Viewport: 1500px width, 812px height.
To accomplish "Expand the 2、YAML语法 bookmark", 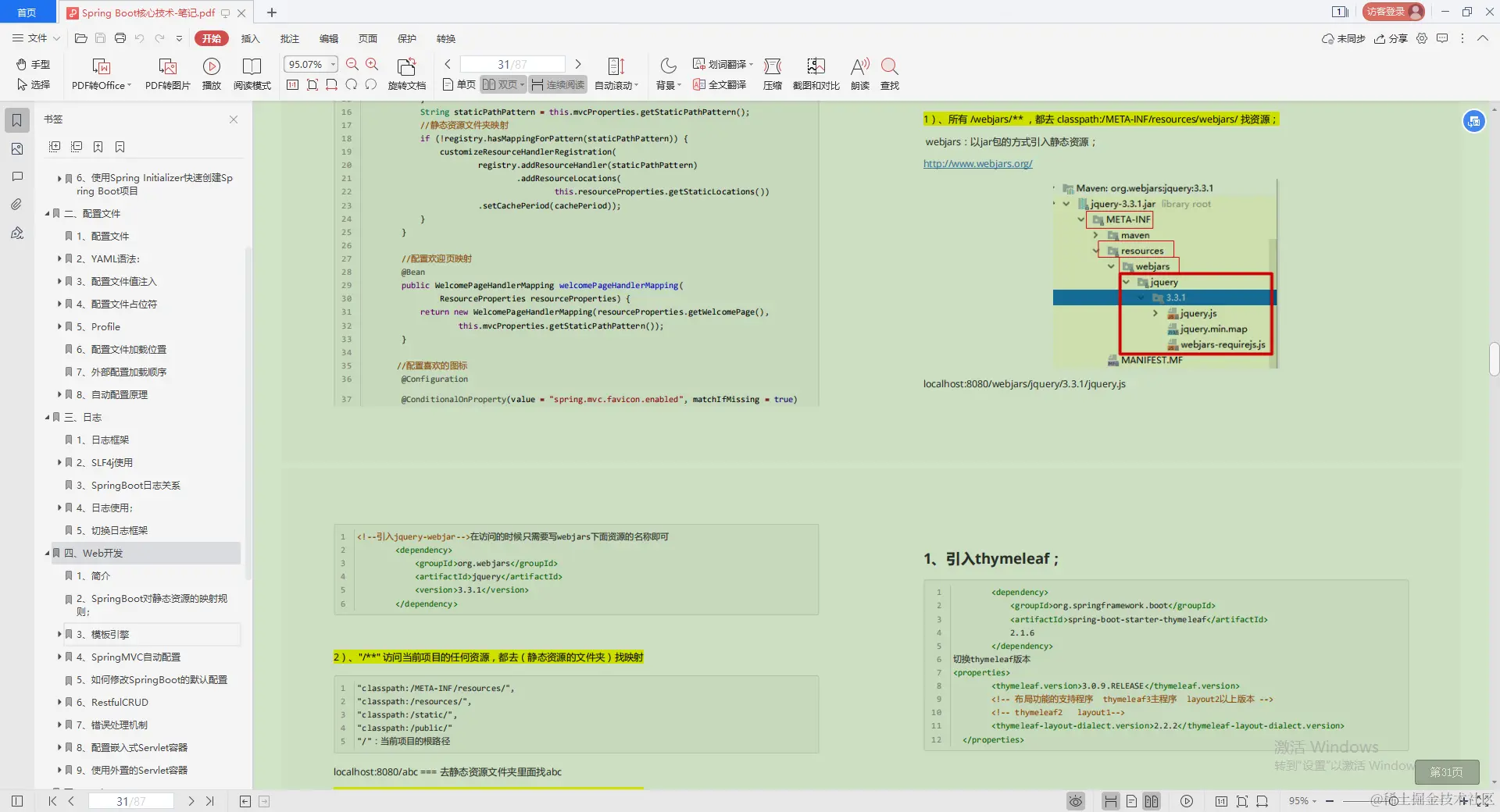I will tap(59, 258).
